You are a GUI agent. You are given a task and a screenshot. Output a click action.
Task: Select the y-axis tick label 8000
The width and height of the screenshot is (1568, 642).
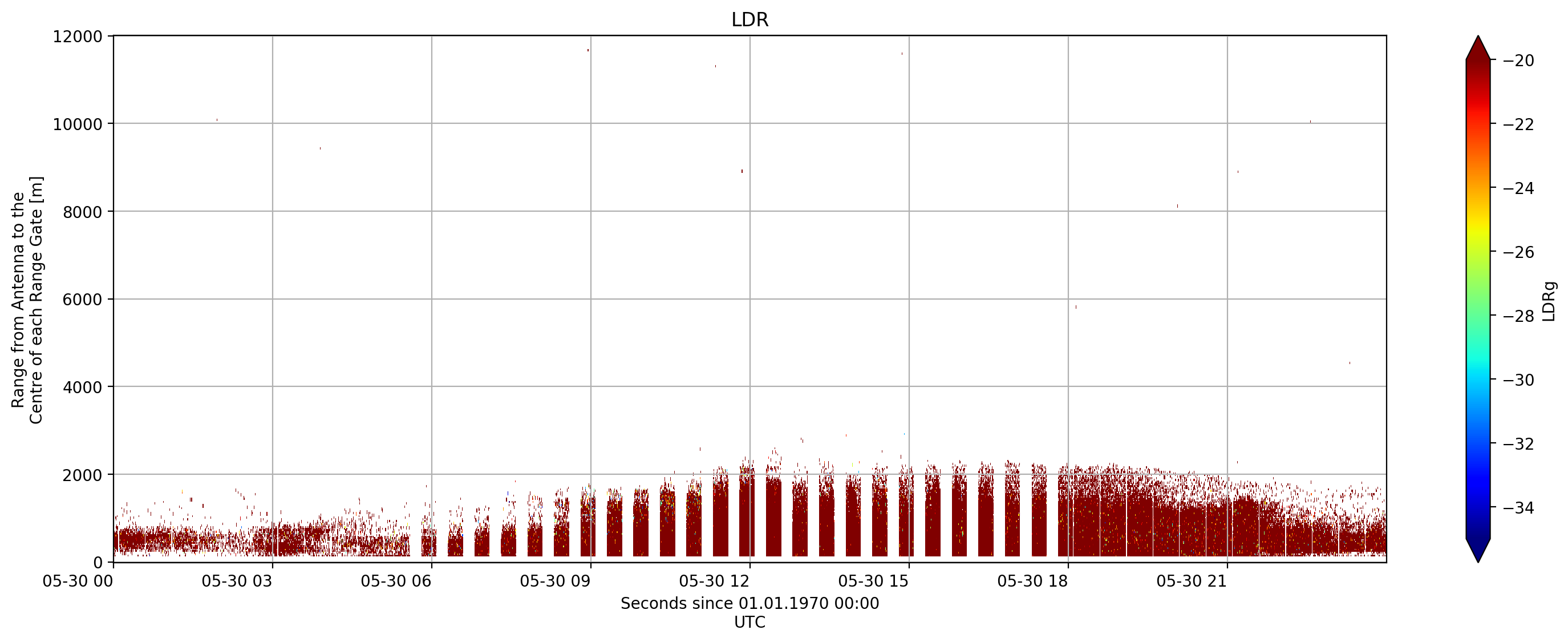pyautogui.click(x=82, y=212)
